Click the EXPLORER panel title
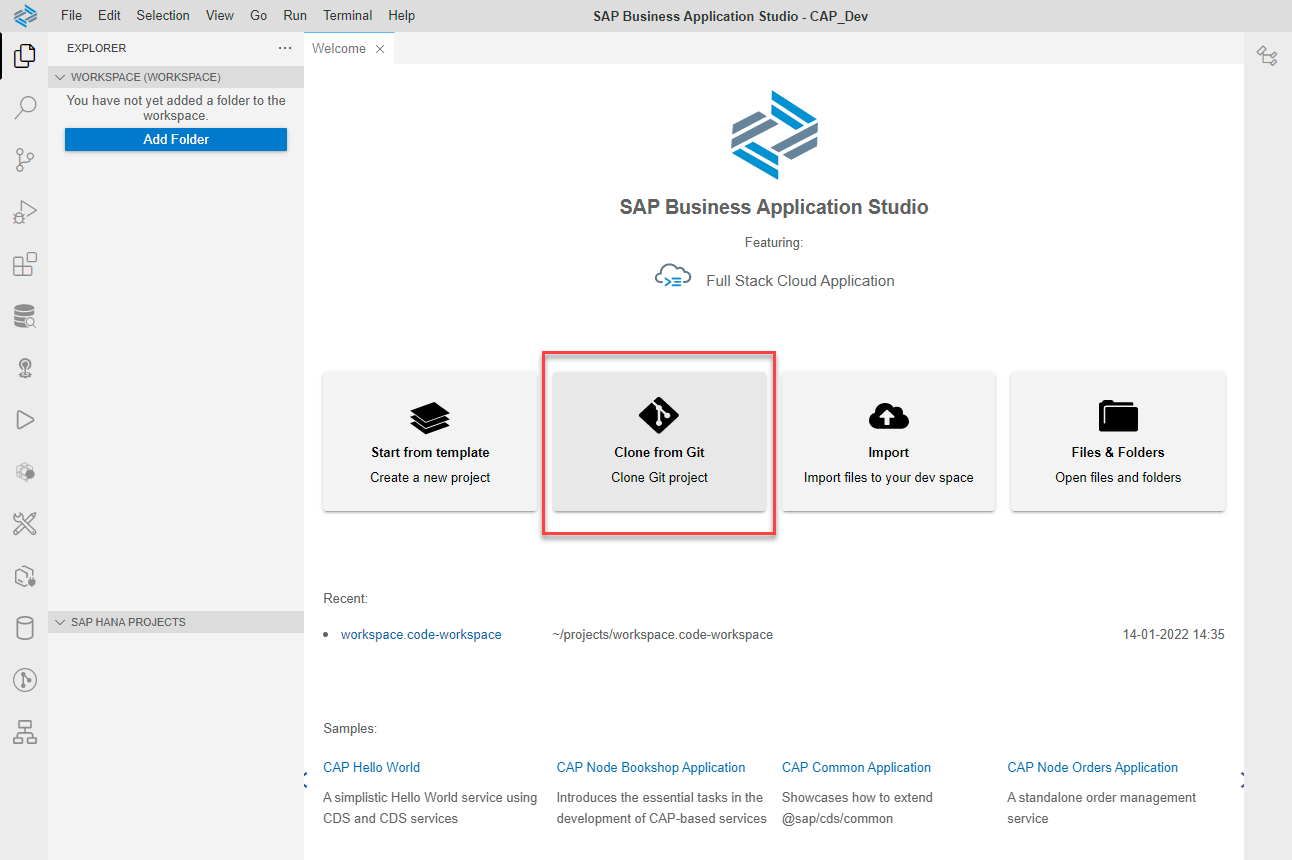The width and height of the screenshot is (1292, 860). point(97,48)
